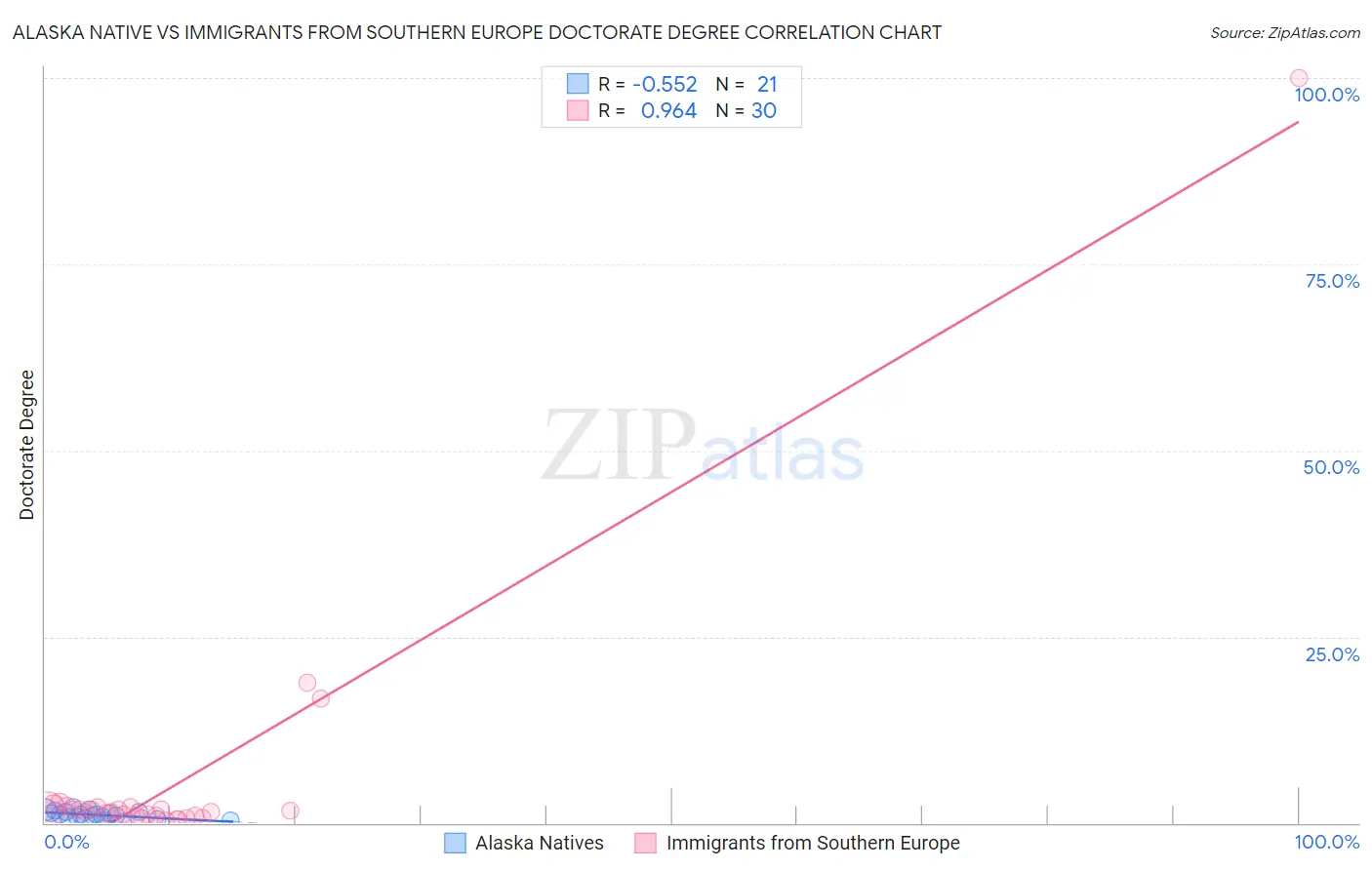Click the 100.0% x-axis label at bottom

[x=1327, y=842]
